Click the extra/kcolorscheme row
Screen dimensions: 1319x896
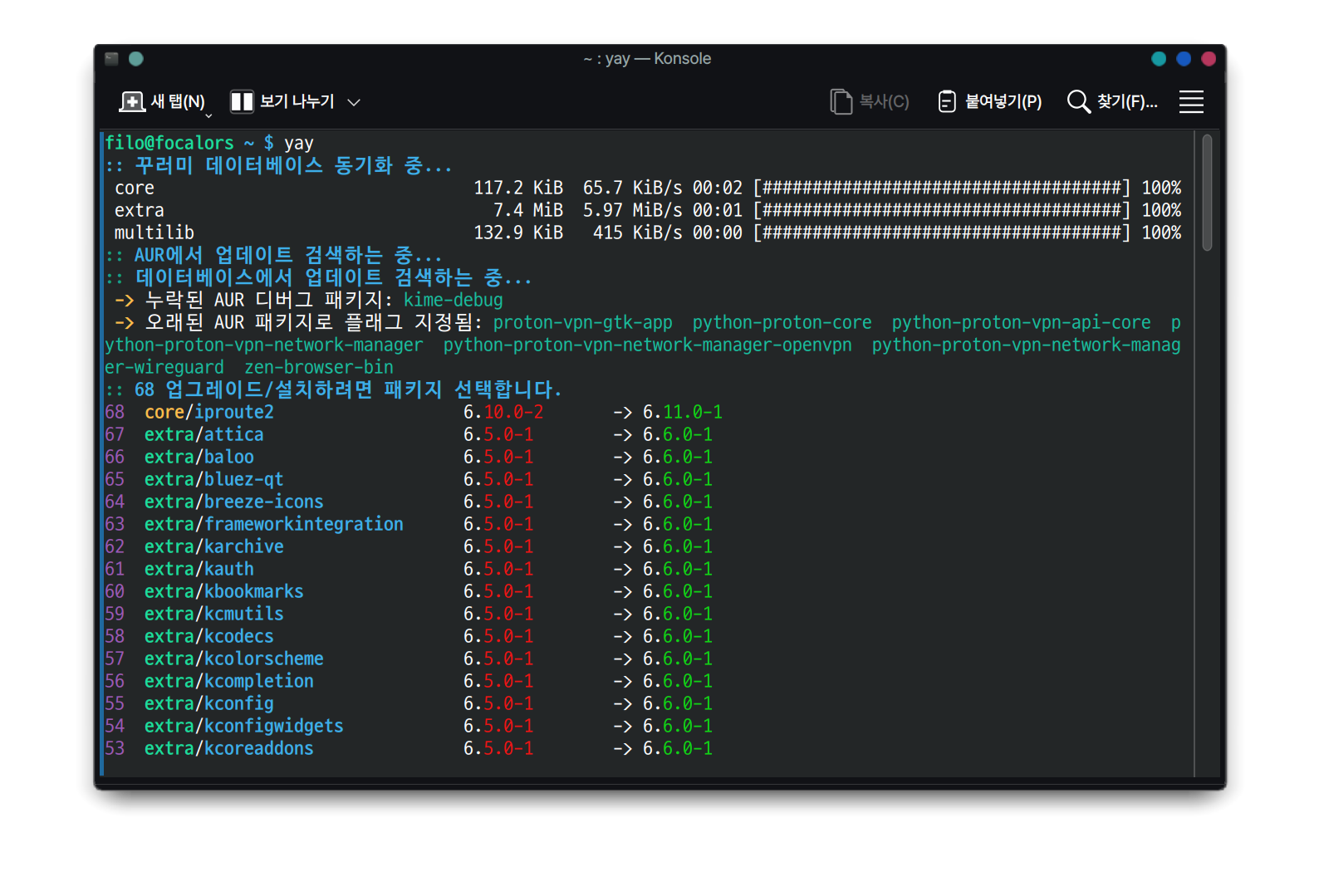(409, 659)
